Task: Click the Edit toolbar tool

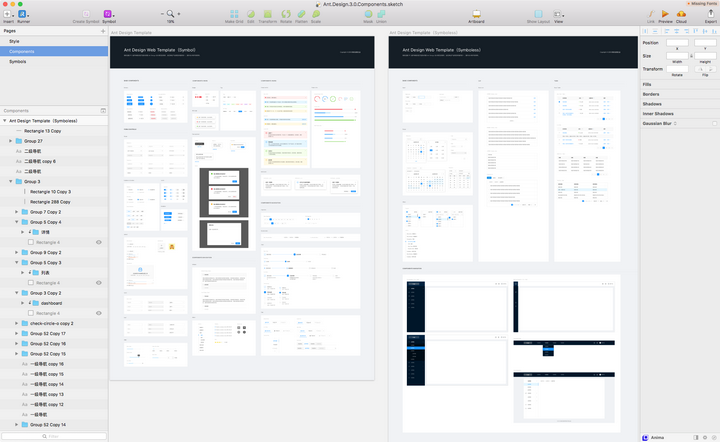Action: click(x=251, y=14)
